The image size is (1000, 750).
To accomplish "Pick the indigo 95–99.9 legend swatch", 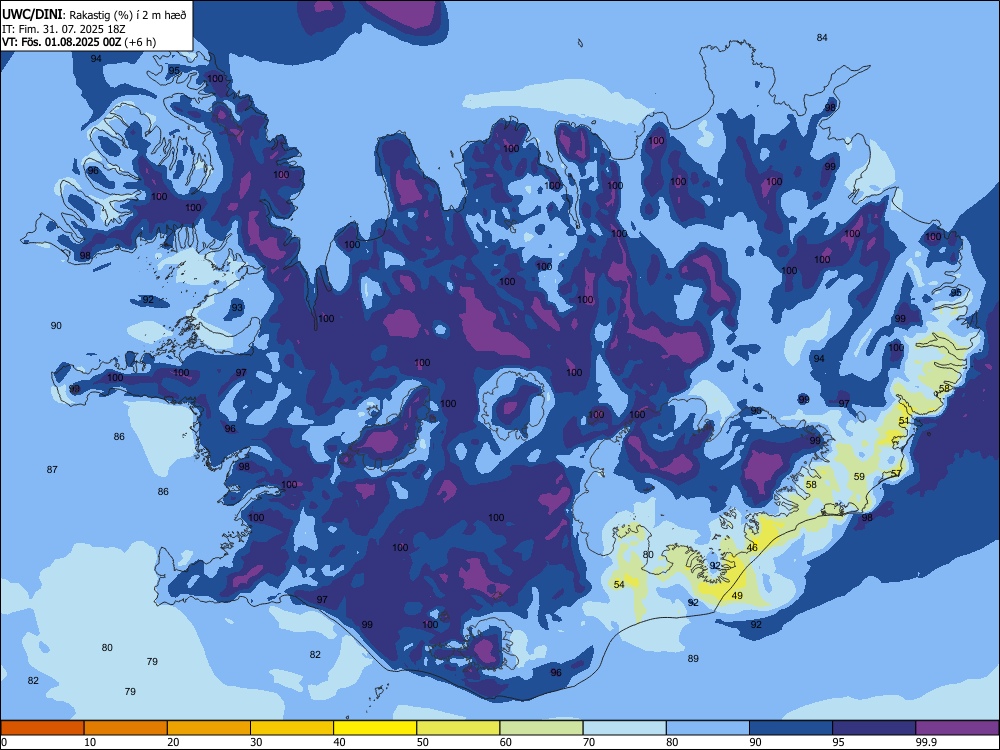I will click(x=874, y=728).
